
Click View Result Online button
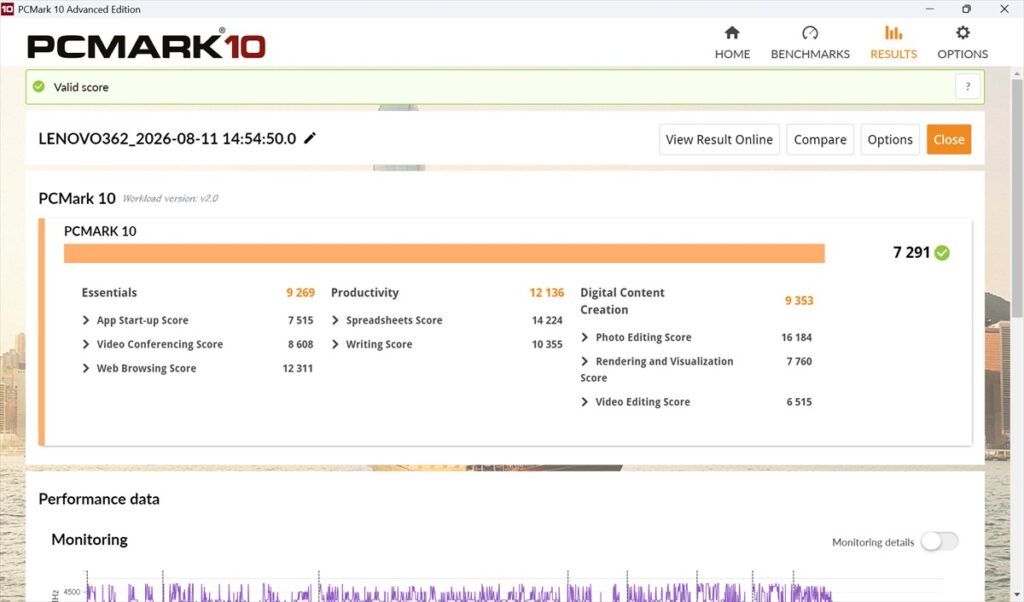[x=719, y=139]
